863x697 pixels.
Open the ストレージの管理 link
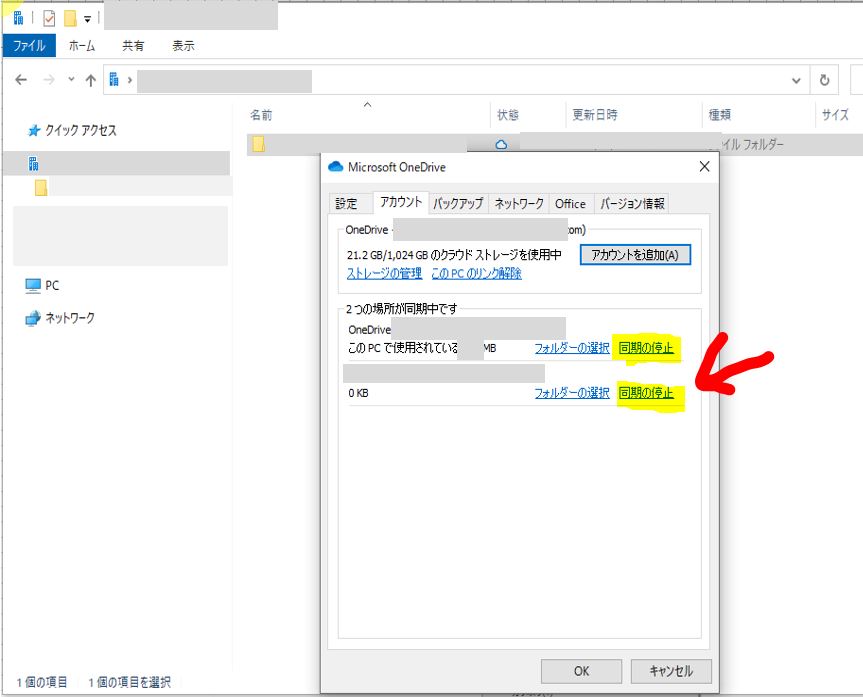click(x=384, y=273)
